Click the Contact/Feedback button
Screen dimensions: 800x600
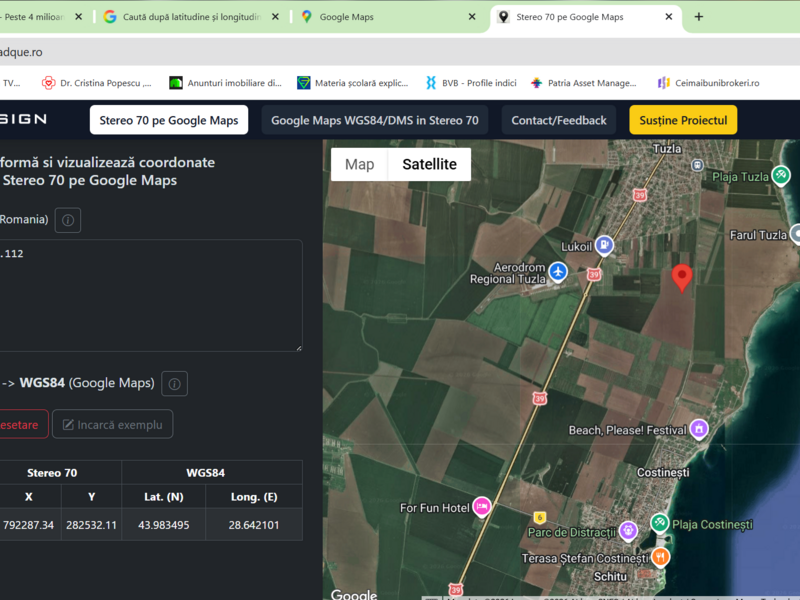point(559,120)
